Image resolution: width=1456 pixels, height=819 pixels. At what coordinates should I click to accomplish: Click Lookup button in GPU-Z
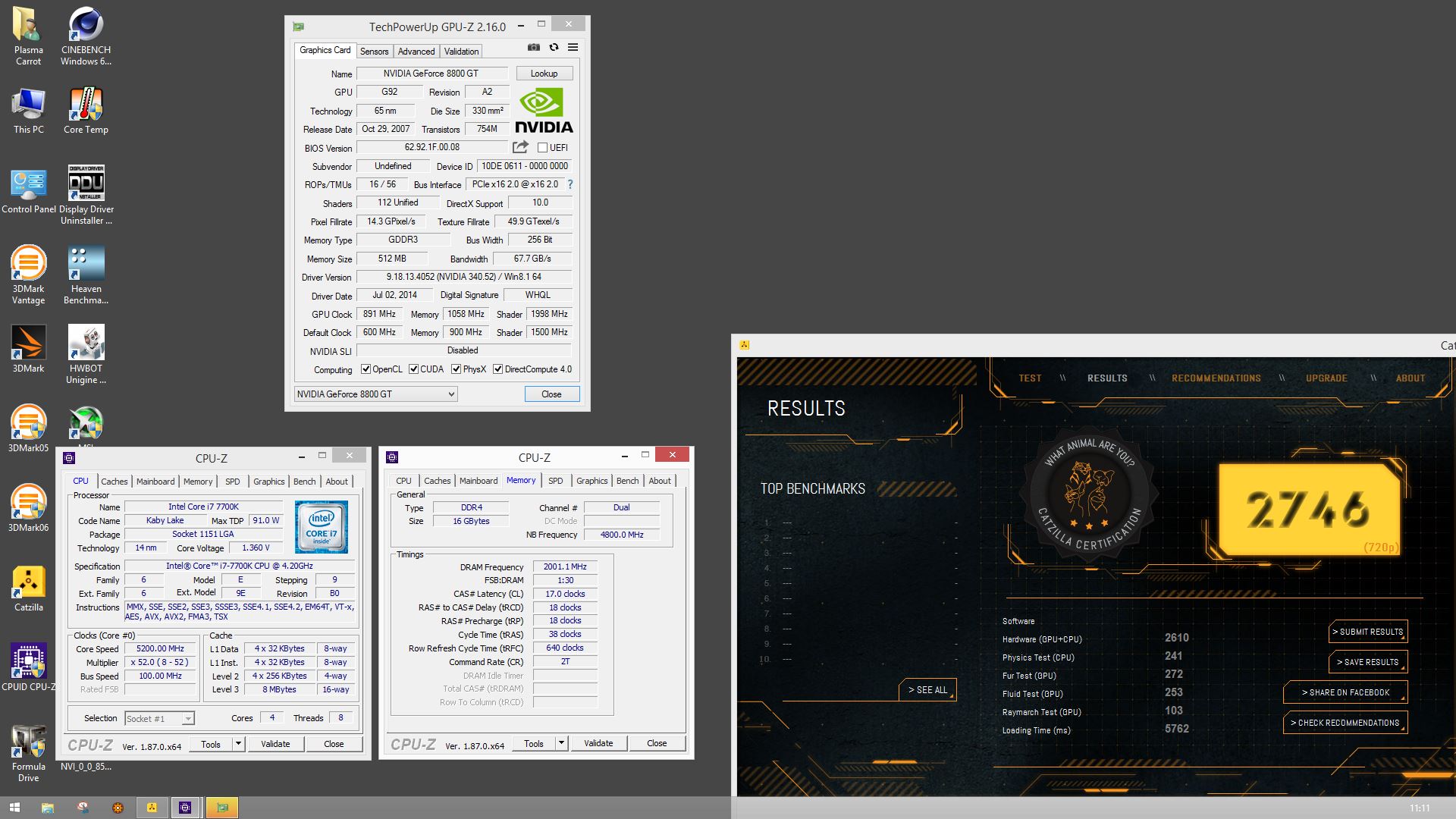click(x=544, y=74)
